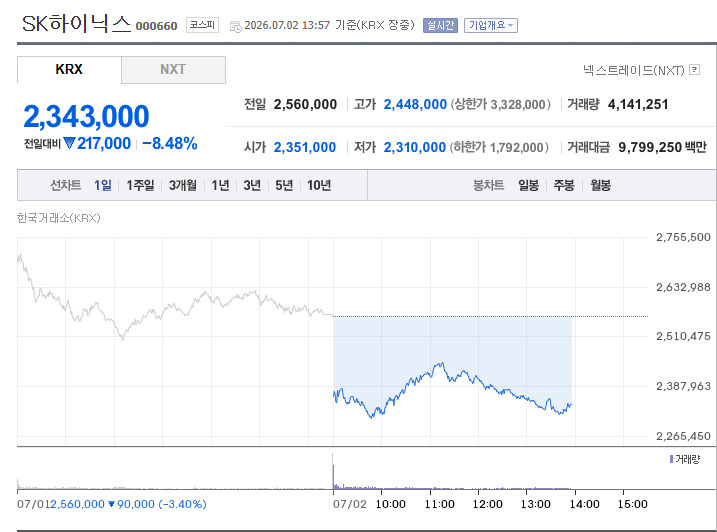The height and width of the screenshot is (532, 717).
Task: Click the 한국거래소(KRX) chart caption
Action: [x=59, y=218]
